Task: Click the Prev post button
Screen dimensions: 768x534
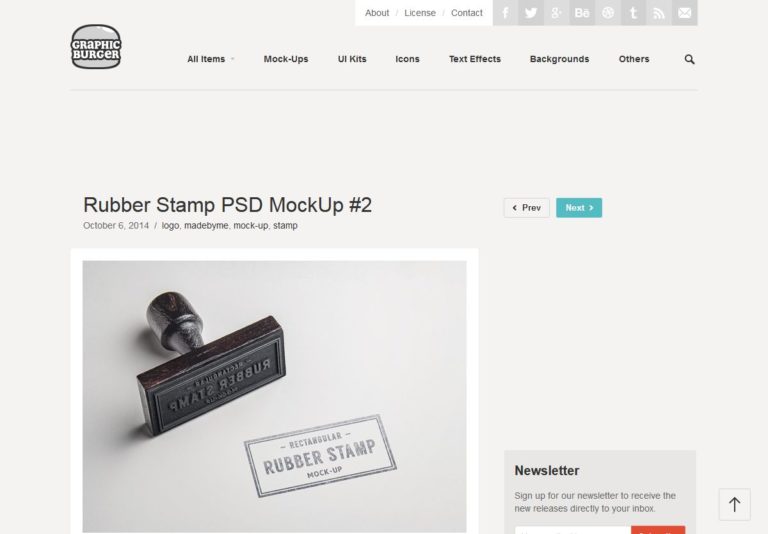Action: (x=527, y=208)
